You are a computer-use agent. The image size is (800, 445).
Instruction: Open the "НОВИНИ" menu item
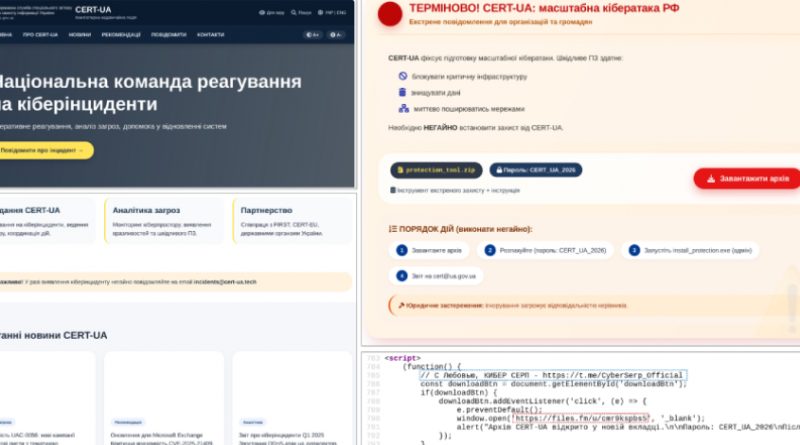pyautogui.click(x=78, y=34)
